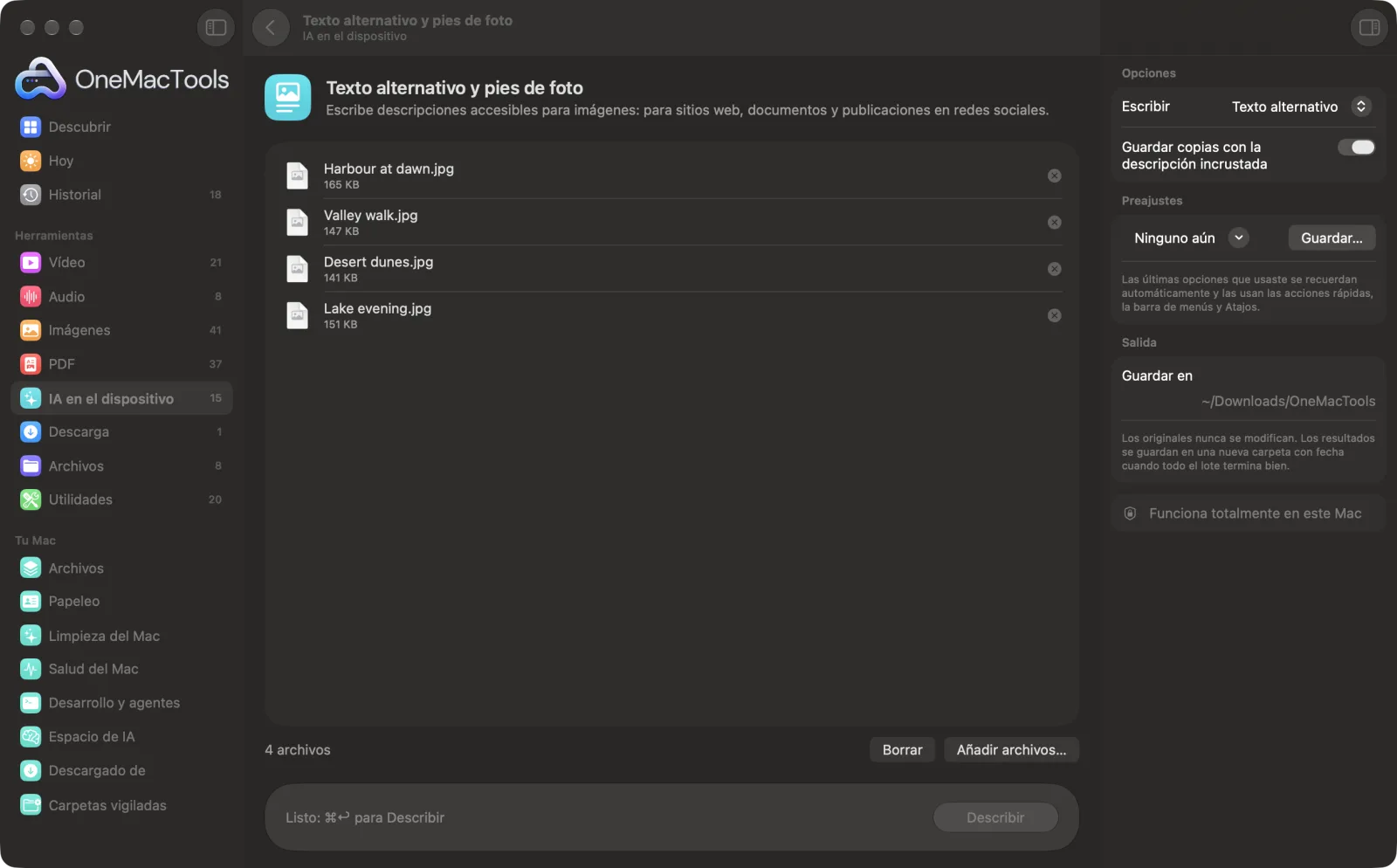Select the Lake evening.jpg file name

coord(377,308)
